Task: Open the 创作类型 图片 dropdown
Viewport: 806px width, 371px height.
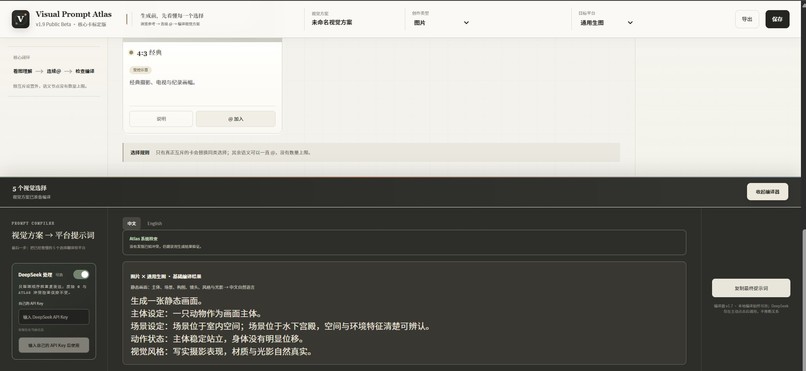Action: [442, 23]
